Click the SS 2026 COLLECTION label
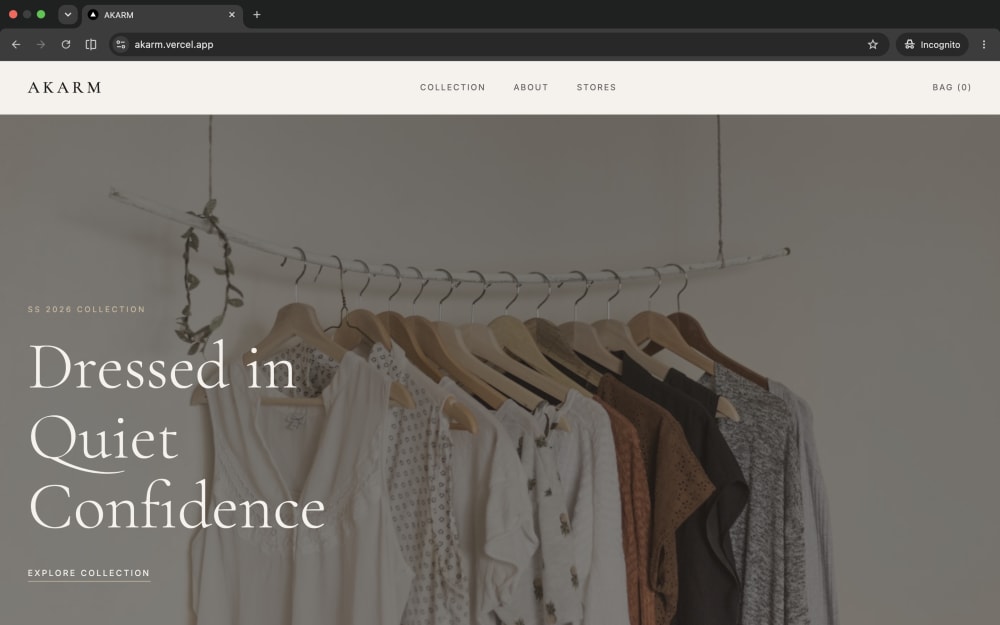1000x625 pixels. click(x=86, y=309)
